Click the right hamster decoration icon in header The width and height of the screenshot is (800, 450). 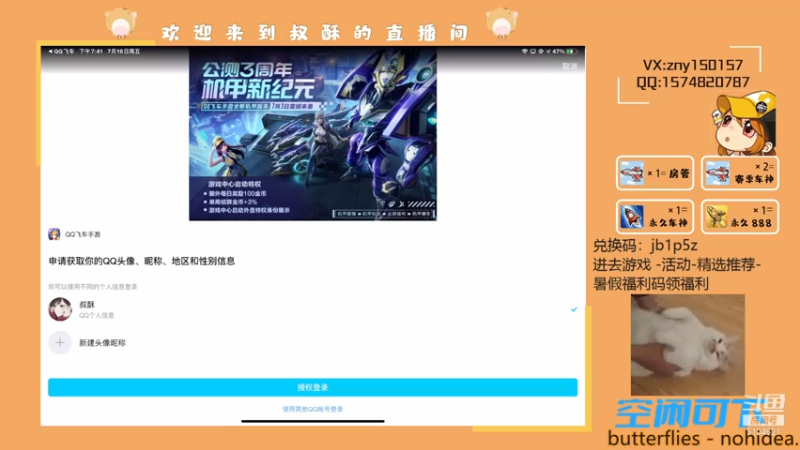502,23
